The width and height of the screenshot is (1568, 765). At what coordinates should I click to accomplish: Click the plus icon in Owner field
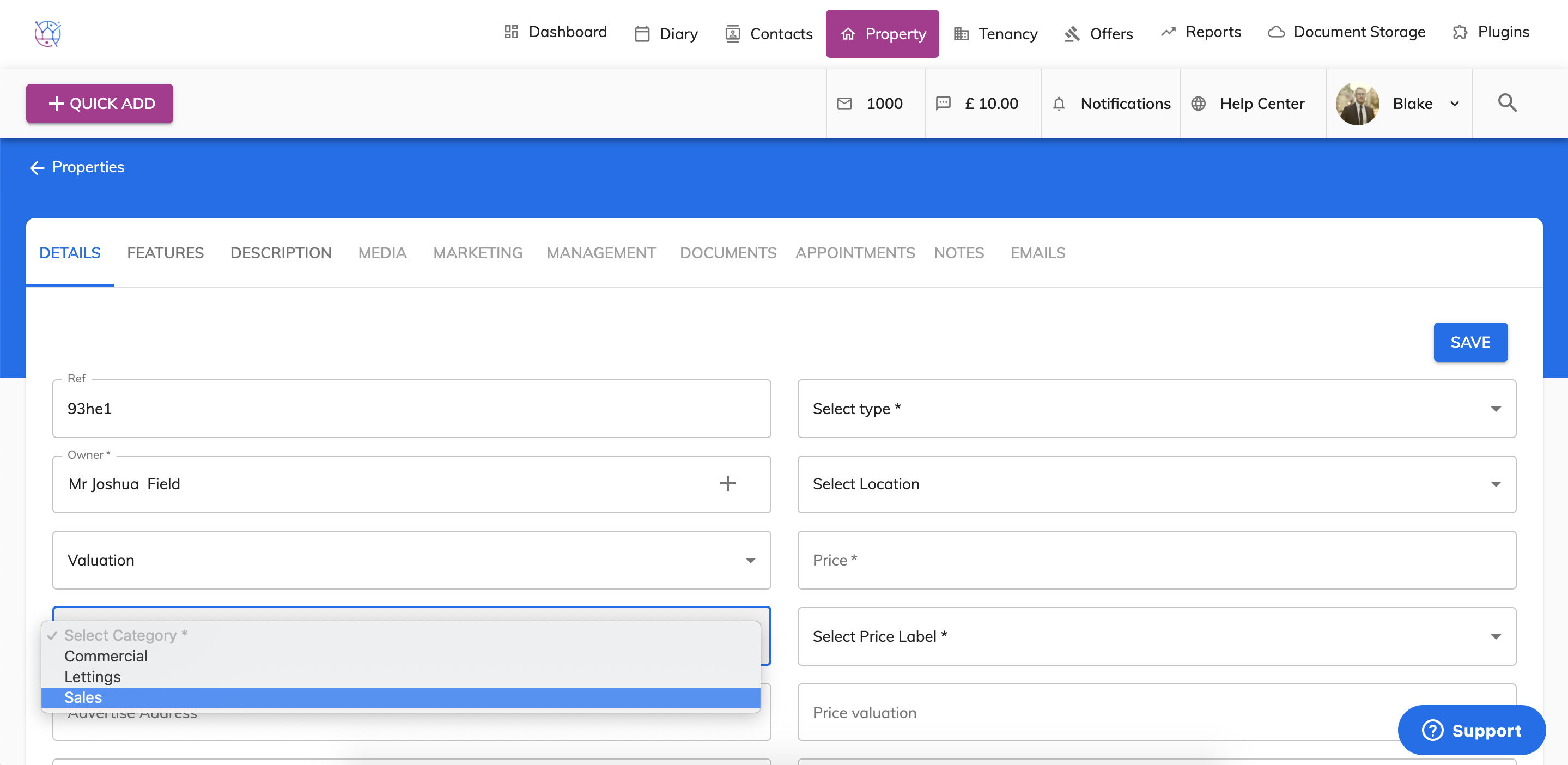(x=727, y=484)
